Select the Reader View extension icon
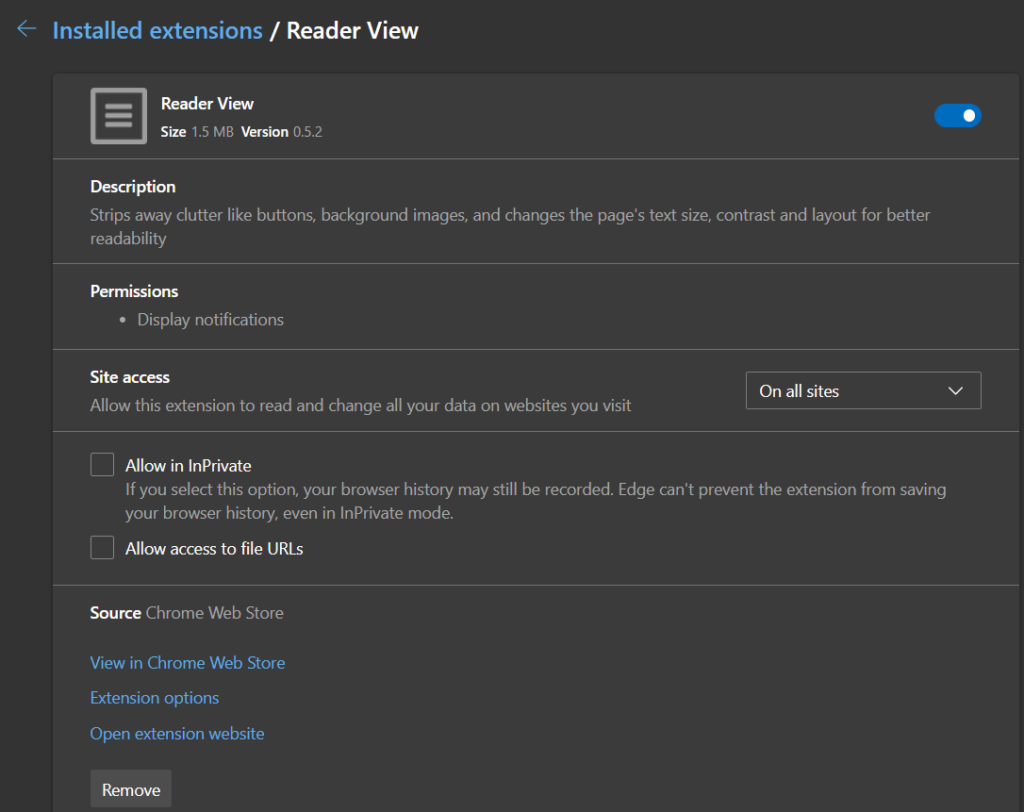Screen dimensions: 1024x812 [x=118, y=115]
